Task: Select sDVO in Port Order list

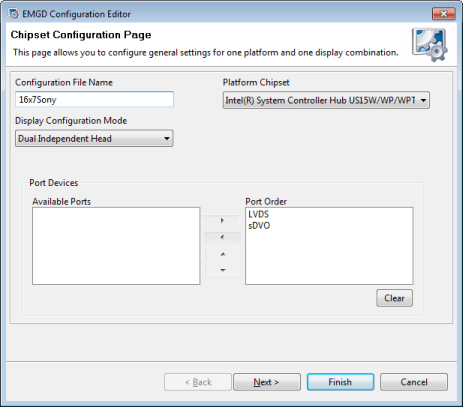Action: (259, 226)
